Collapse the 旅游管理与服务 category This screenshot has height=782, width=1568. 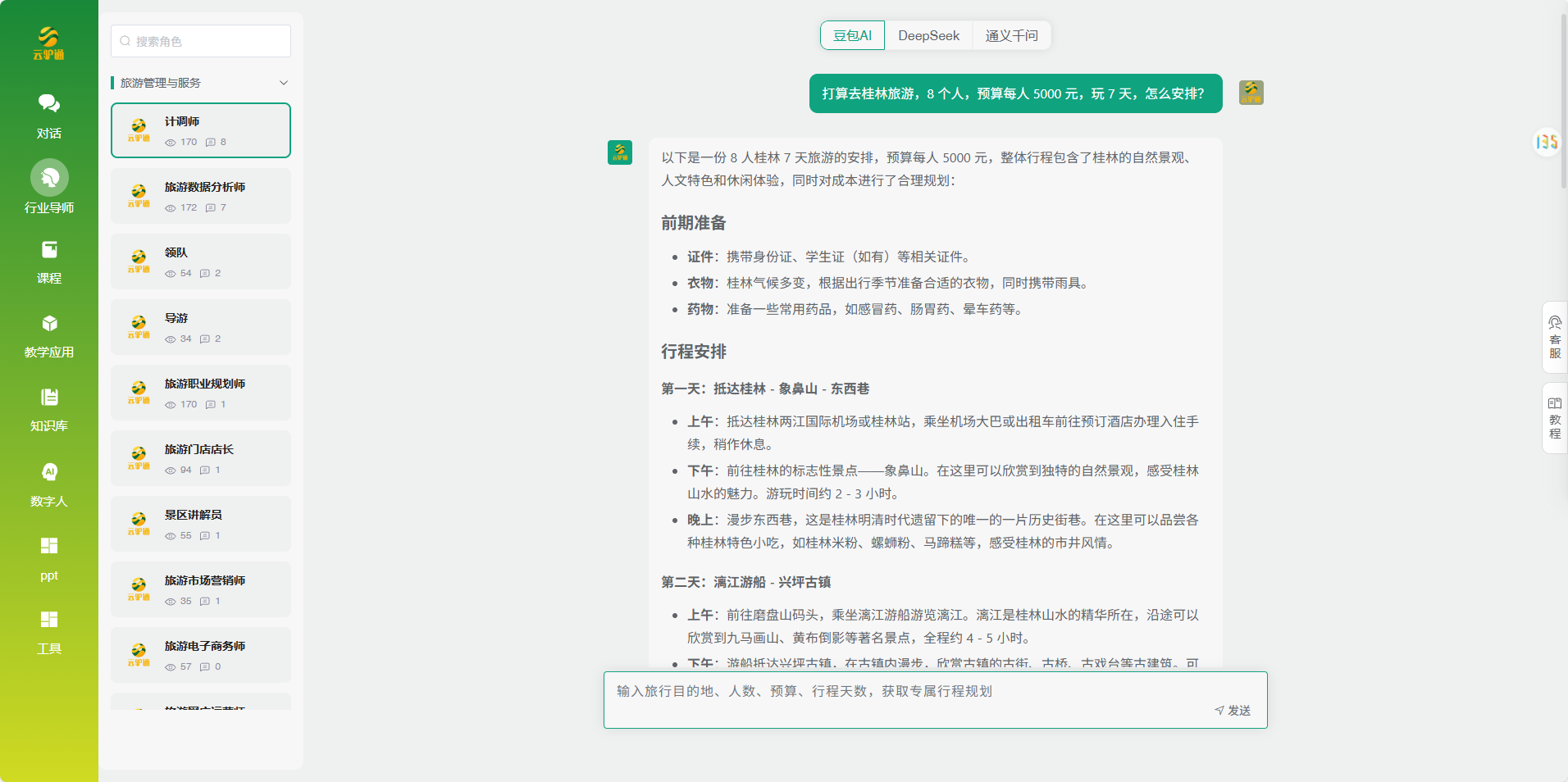(x=284, y=83)
